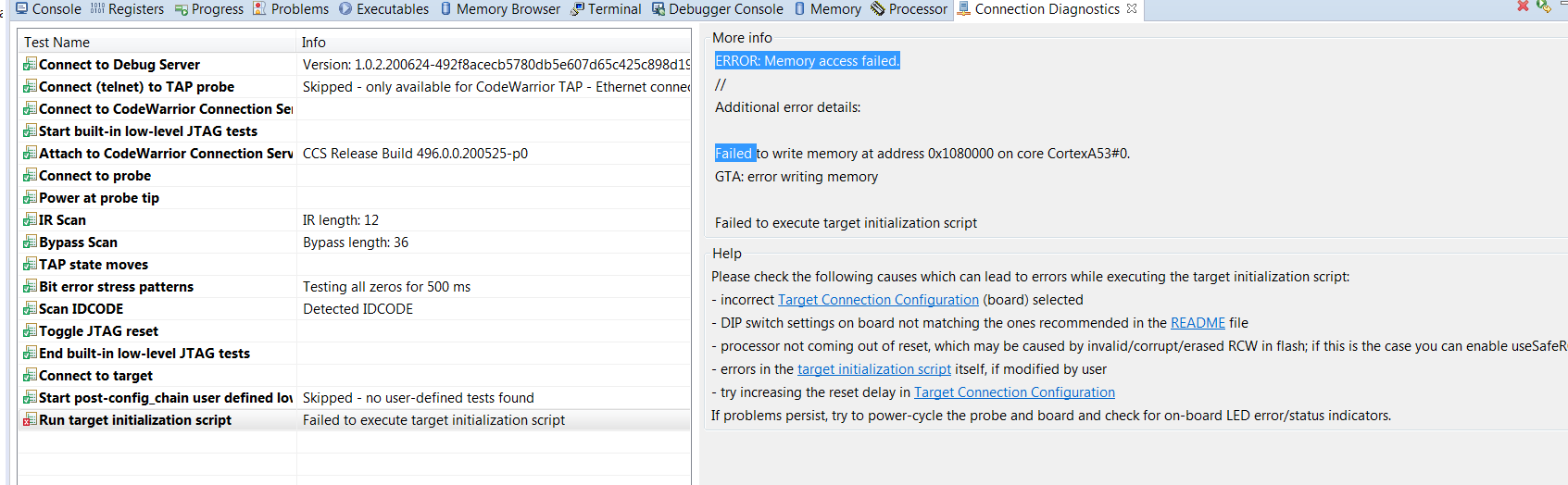Select the Bypass Scan test row
The width and height of the screenshot is (1568, 485).
click(78, 242)
